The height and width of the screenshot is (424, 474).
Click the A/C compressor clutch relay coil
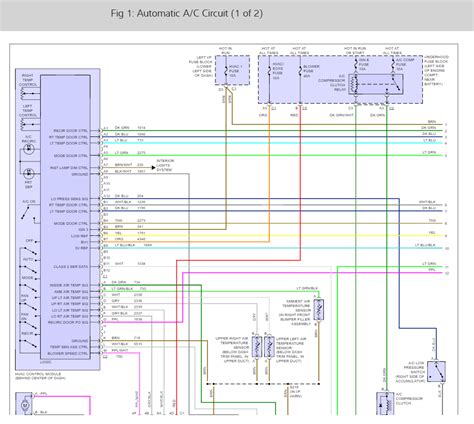(x=353, y=85)
